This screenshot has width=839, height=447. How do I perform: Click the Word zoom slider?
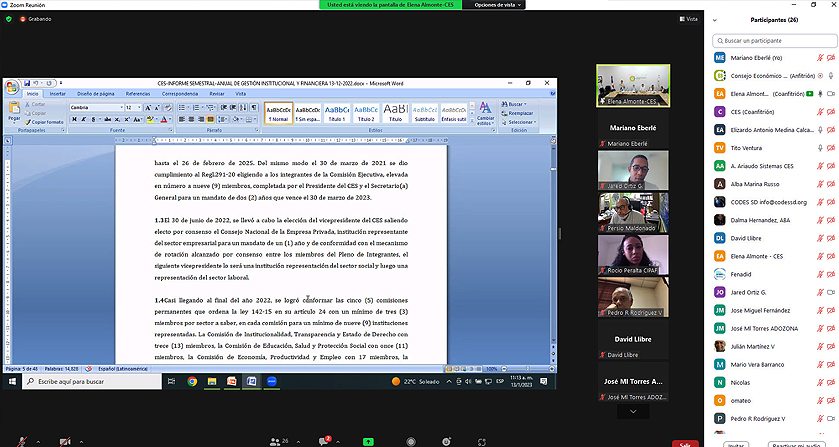point(528,369)
